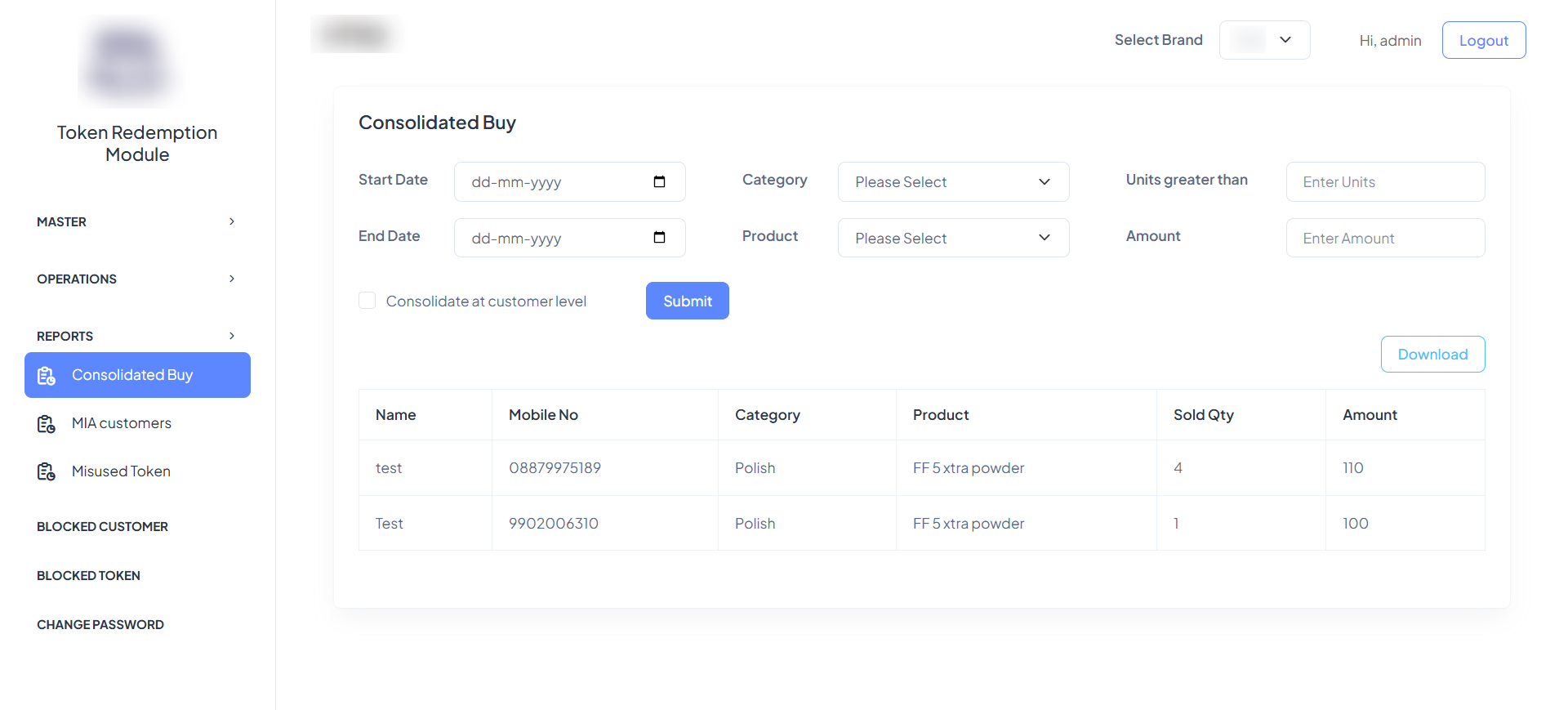The width and height of the screenshot is (1568, 710).
Task: Focus the End Date field
Action: (569, 238)
